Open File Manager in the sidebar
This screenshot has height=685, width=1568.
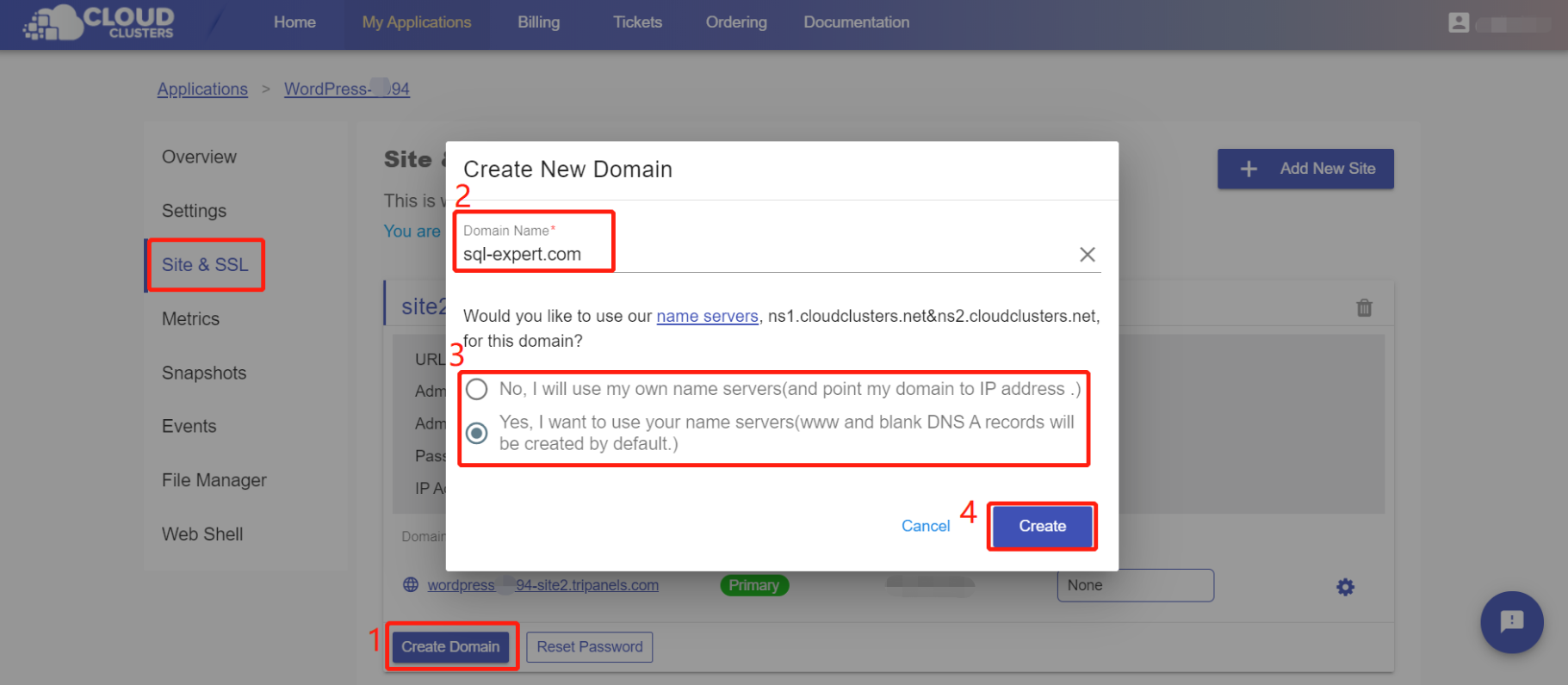tap(214, 480)
